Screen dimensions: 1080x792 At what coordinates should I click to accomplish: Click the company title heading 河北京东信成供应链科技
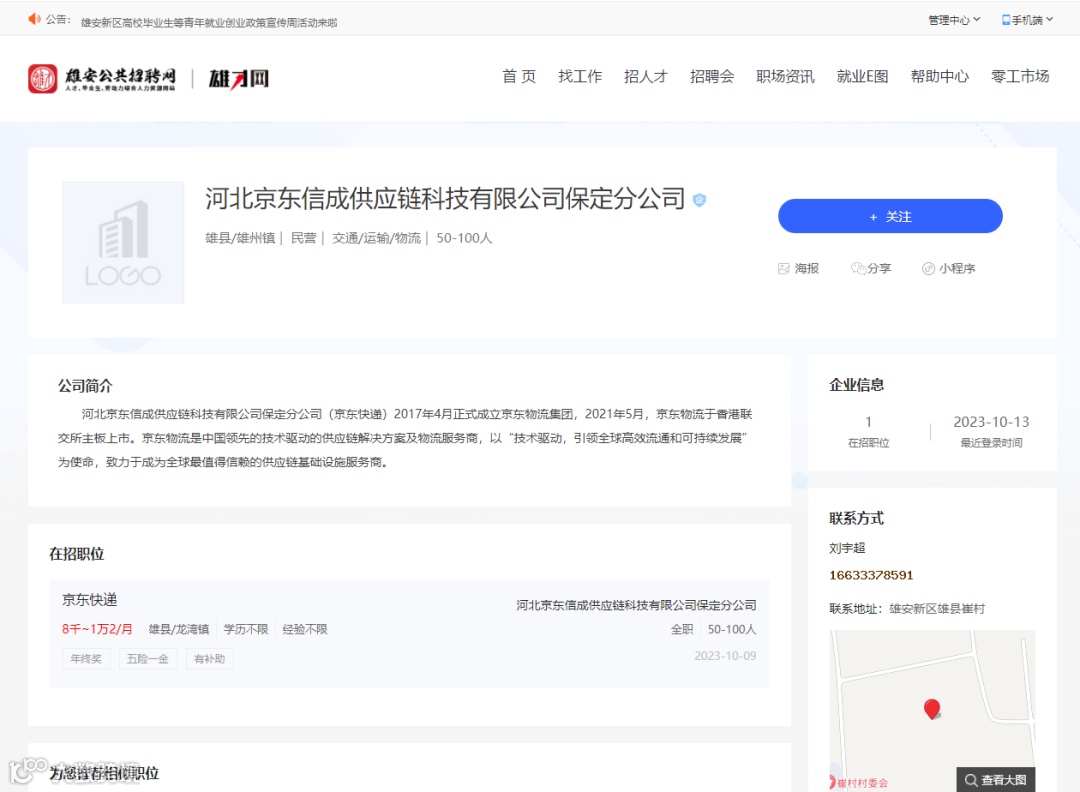445,199
